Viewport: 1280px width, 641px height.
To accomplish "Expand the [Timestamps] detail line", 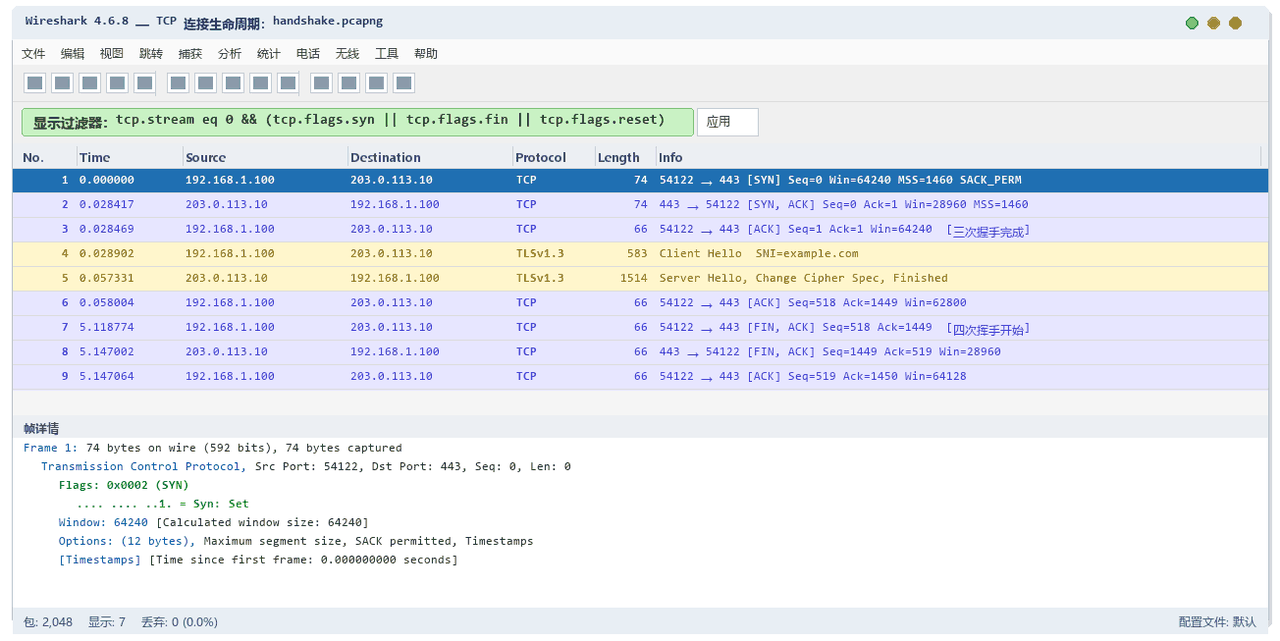I will (x=258, y=560).
